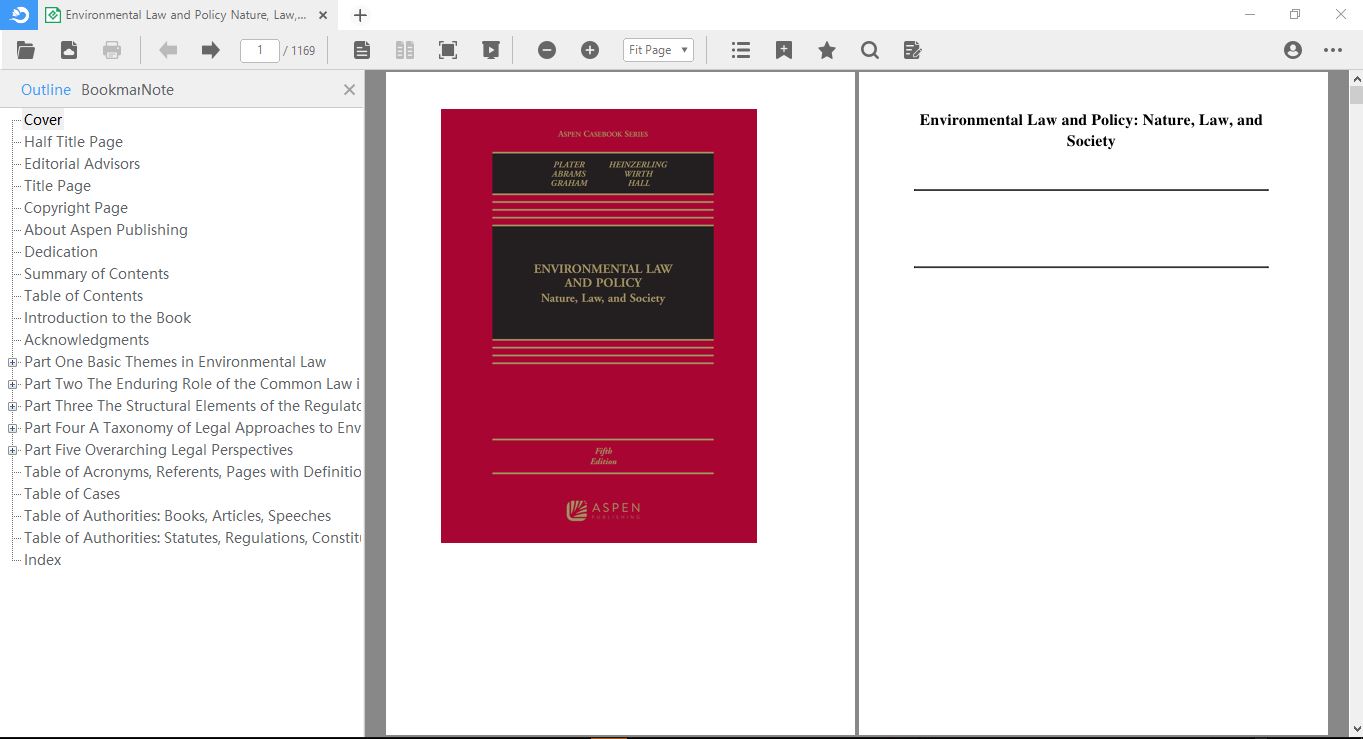The width and height of the screenshot is (1363, 739).
Task: Select Part One Basic Themes in Environmental Law
Action: pos(175,362)
